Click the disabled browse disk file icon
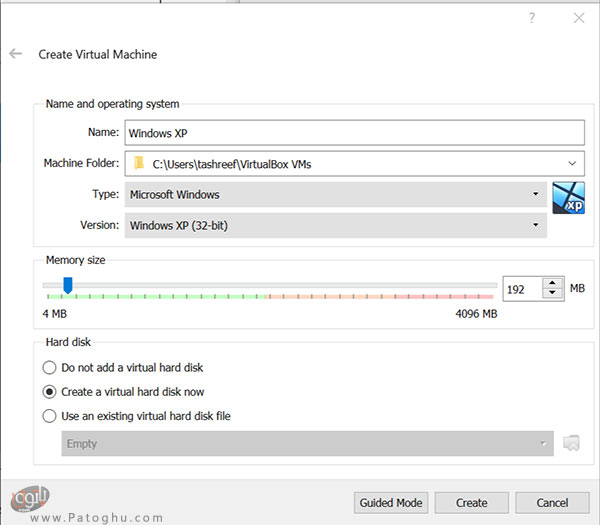Screen dimensions: 600x525 point(571,443)
